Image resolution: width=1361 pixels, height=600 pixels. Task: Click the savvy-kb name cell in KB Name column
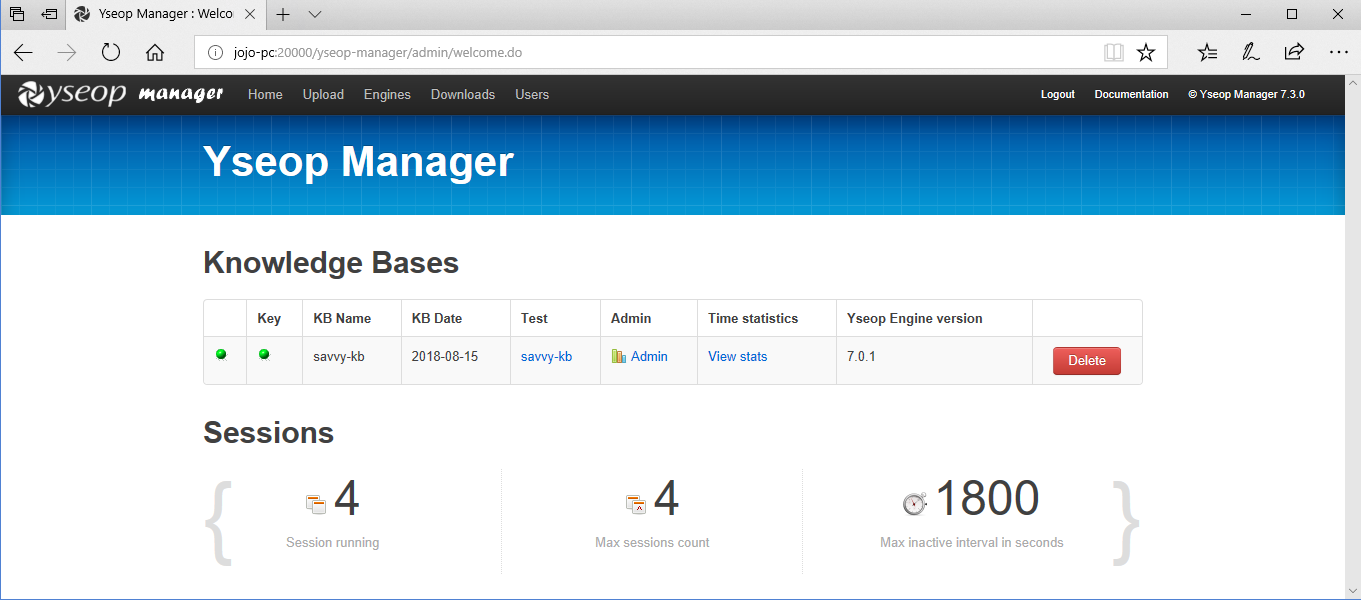[339, 356]
